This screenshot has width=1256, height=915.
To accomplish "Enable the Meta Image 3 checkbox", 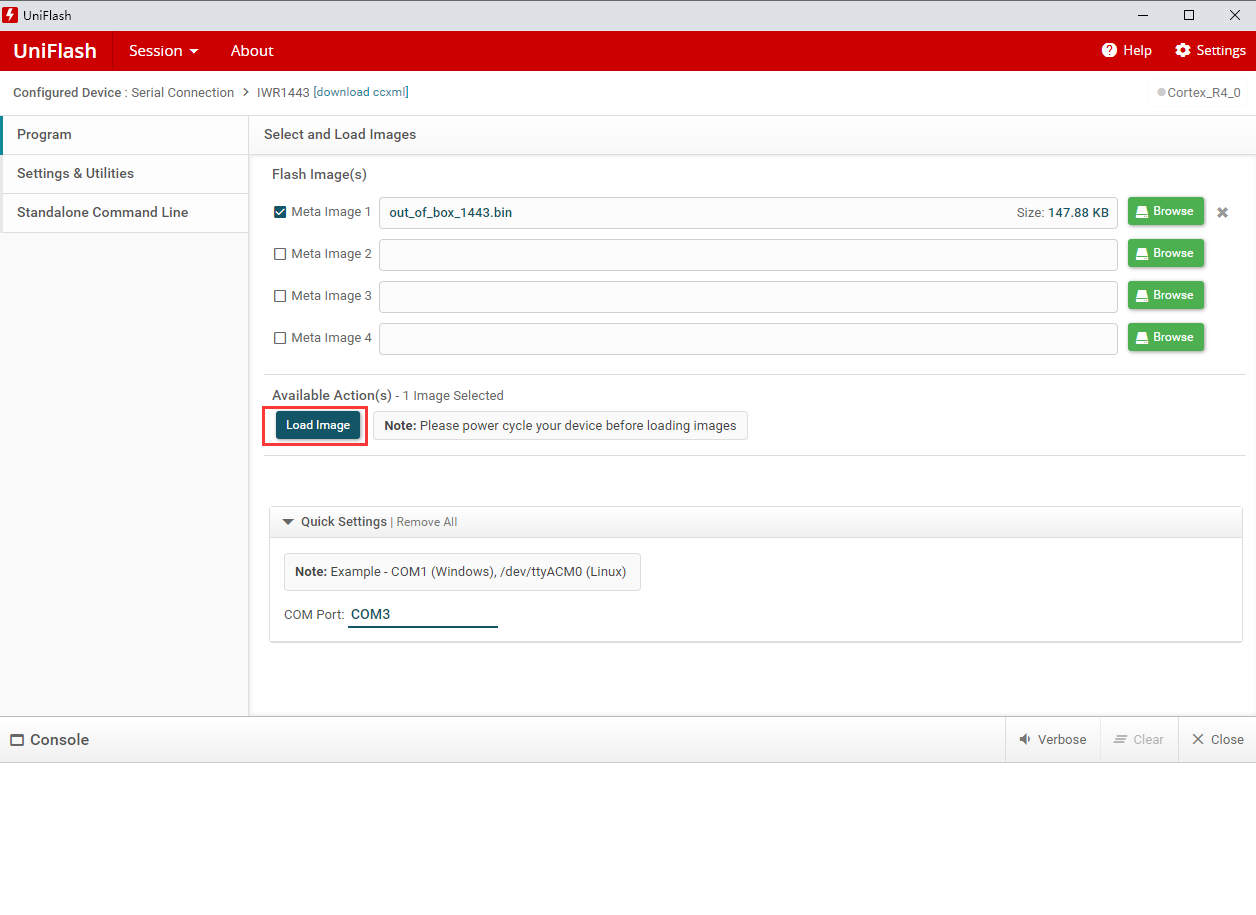I will (280, 296).
